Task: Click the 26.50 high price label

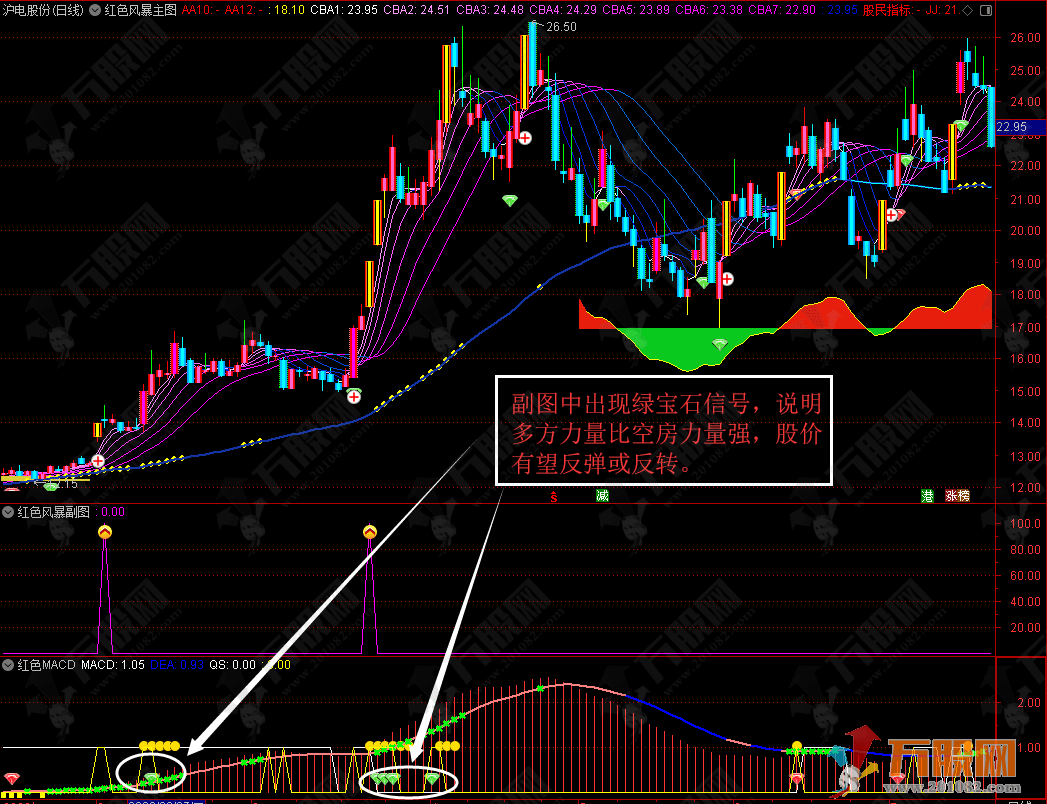Action: (561, 27)
